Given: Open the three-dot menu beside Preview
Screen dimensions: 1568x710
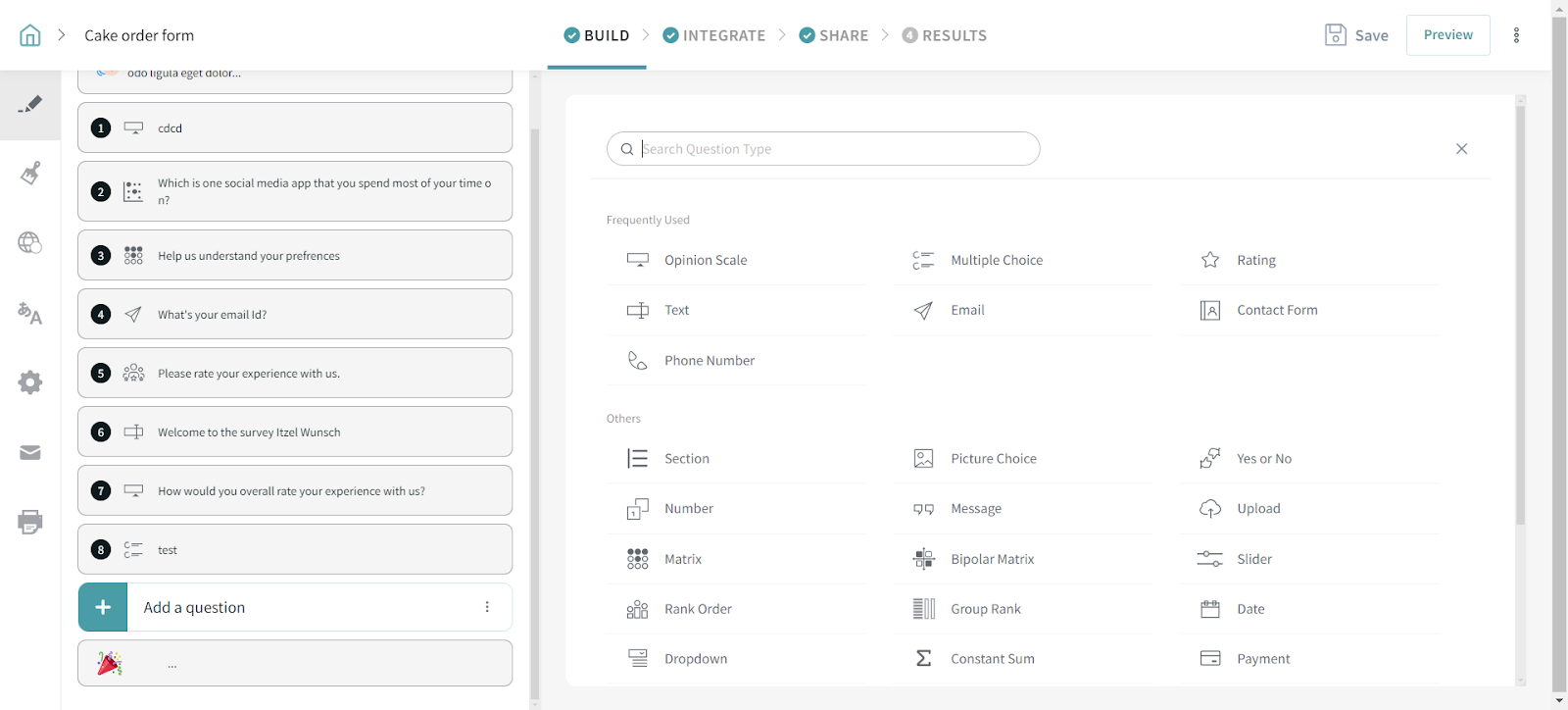Looking at the screenshot, I should point(1516,35).
